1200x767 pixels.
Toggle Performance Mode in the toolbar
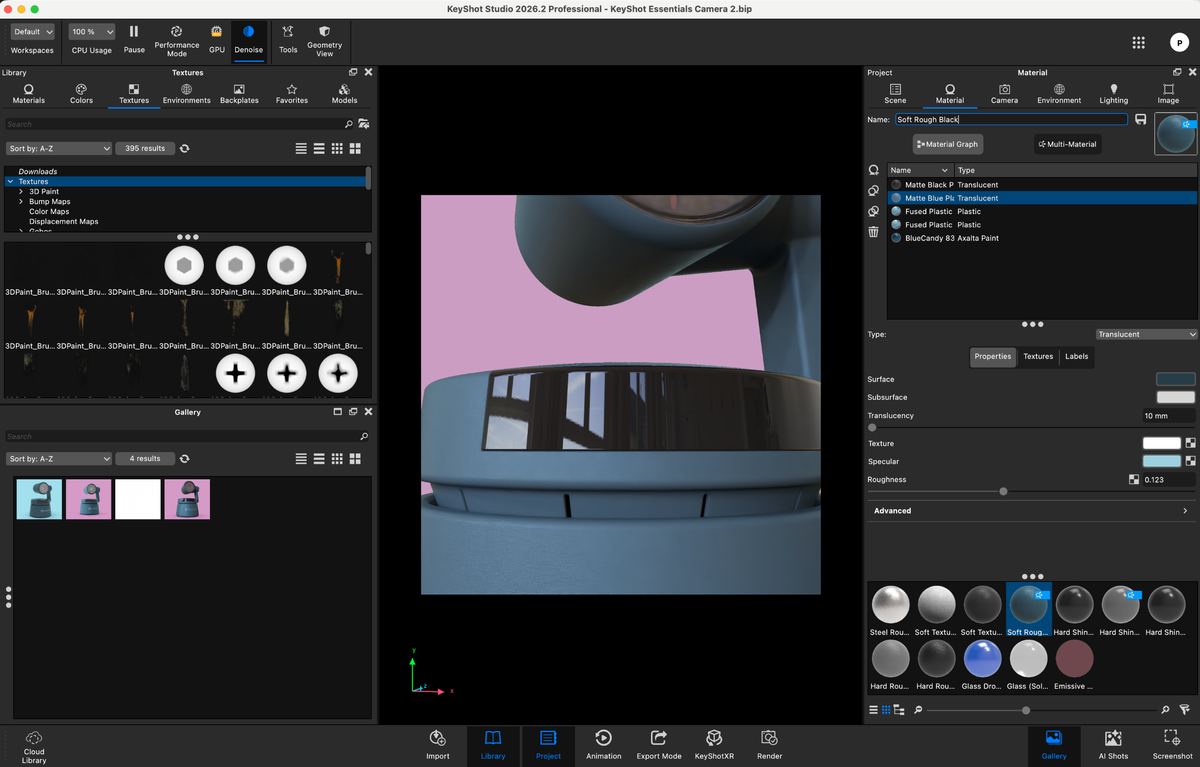(177, 41)
